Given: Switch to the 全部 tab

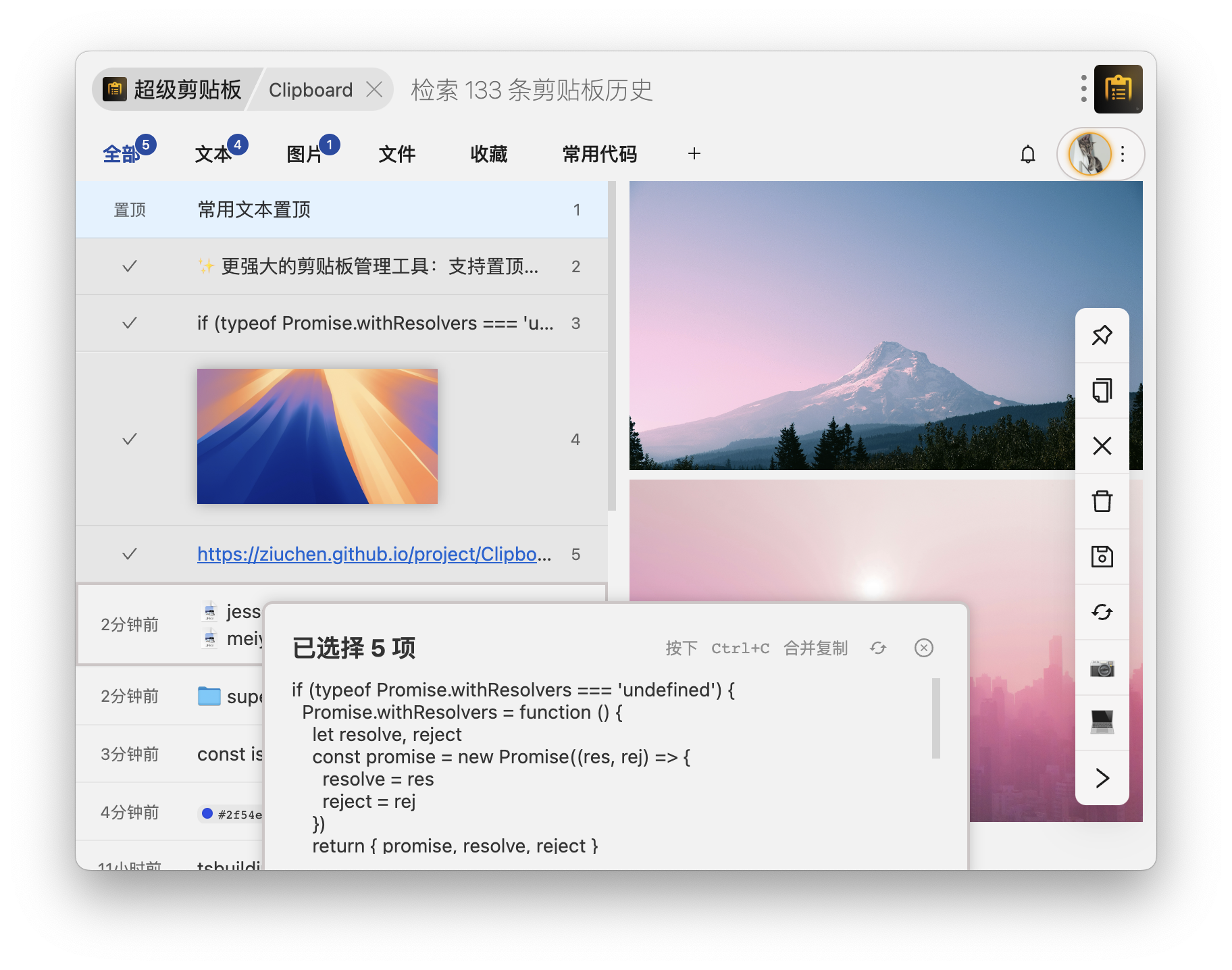Looking at the screenshot, I should [122, 154].
